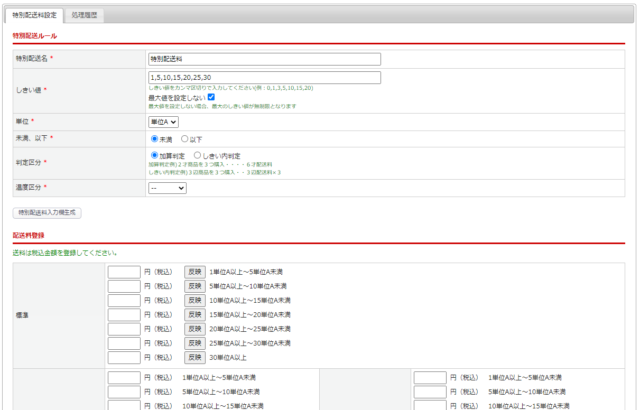Click 反映 for 15単位A以上〜20単位A未満 in 標準

pos(194,314)
